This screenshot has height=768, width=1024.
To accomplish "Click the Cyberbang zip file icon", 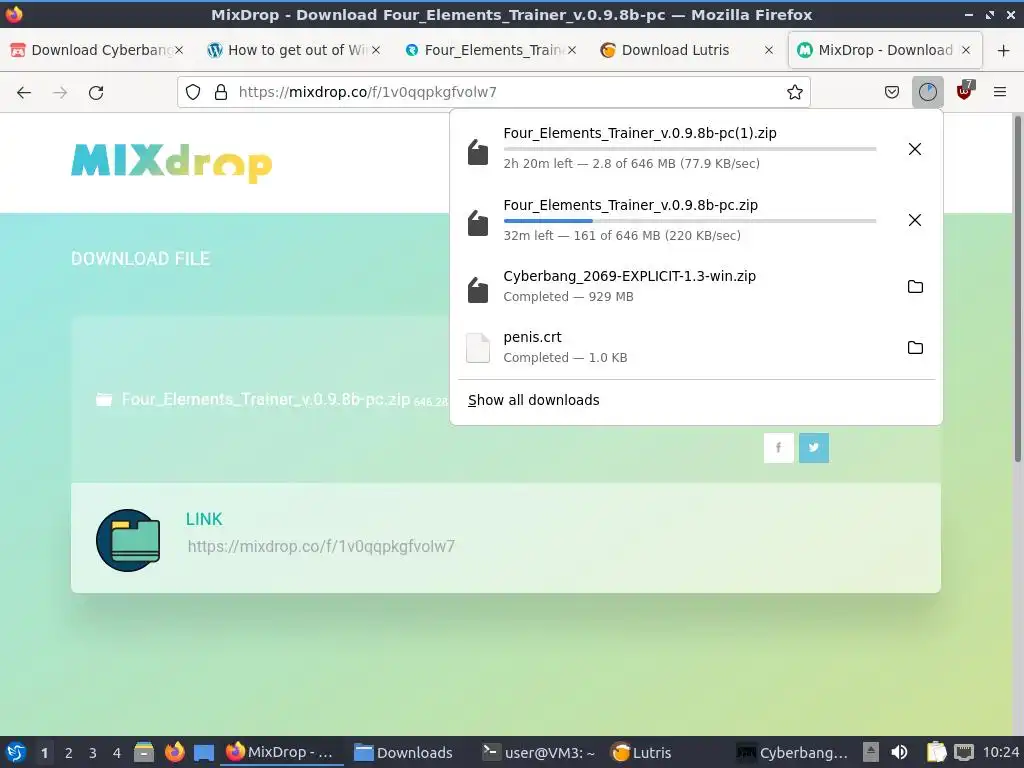I will tap(477, 289).
